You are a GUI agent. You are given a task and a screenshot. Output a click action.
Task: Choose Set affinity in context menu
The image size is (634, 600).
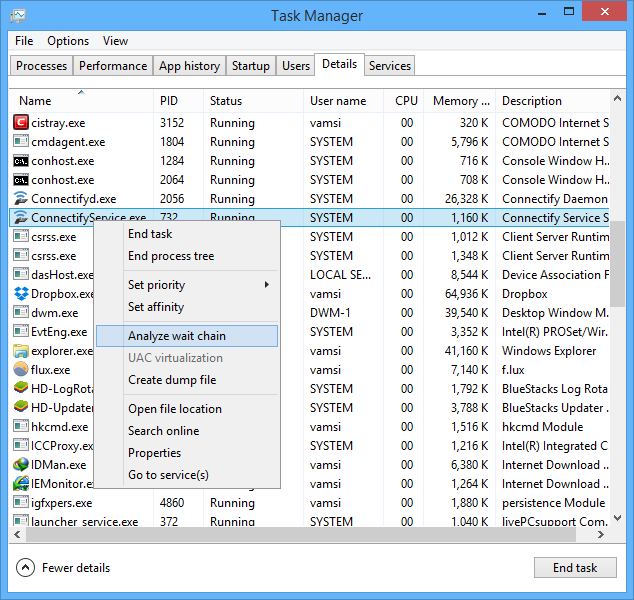[187, 306]
